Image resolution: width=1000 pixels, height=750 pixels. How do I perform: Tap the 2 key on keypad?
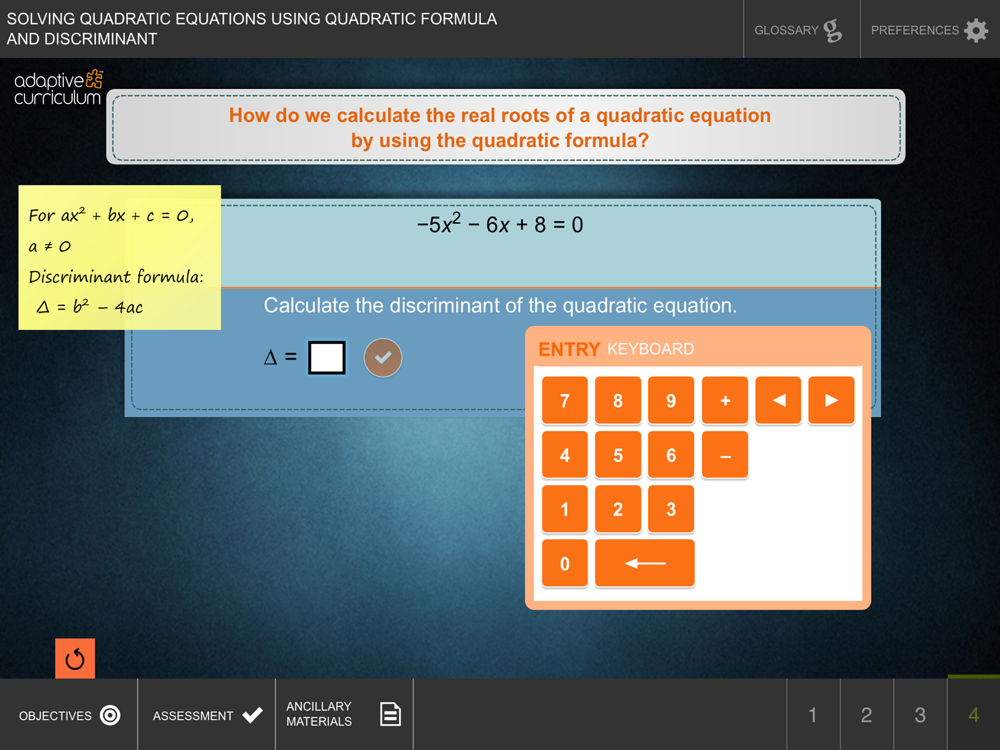click(618, 510)
